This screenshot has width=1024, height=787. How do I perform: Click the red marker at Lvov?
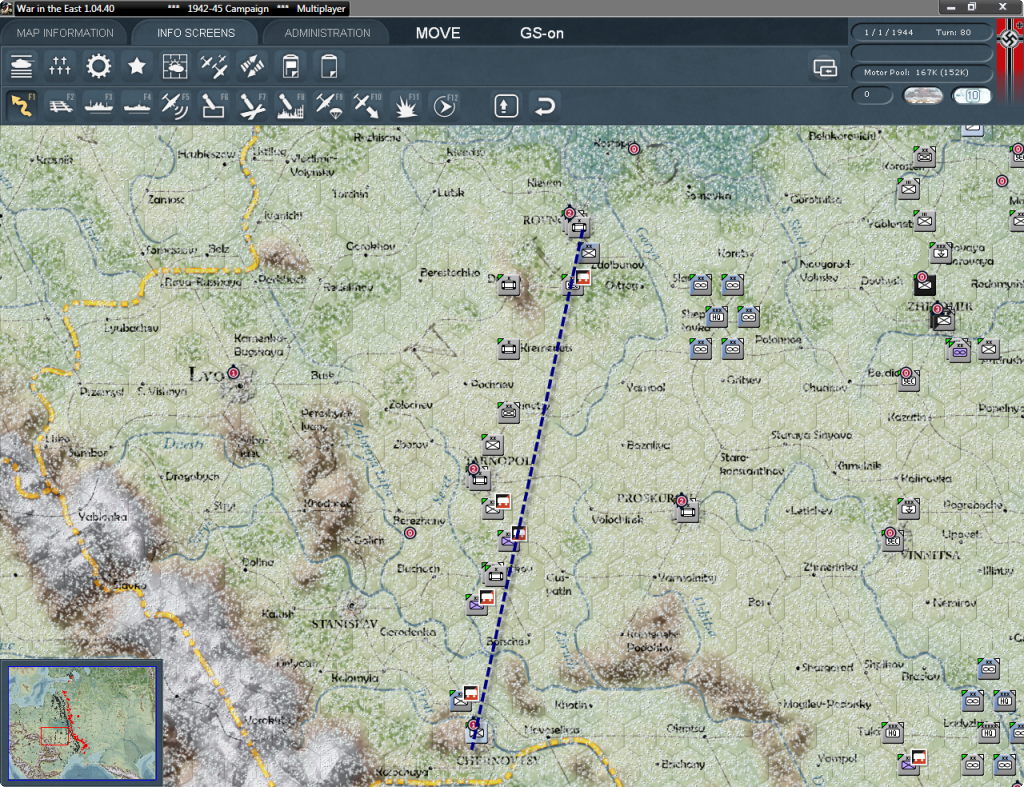[x=233, y=373]
